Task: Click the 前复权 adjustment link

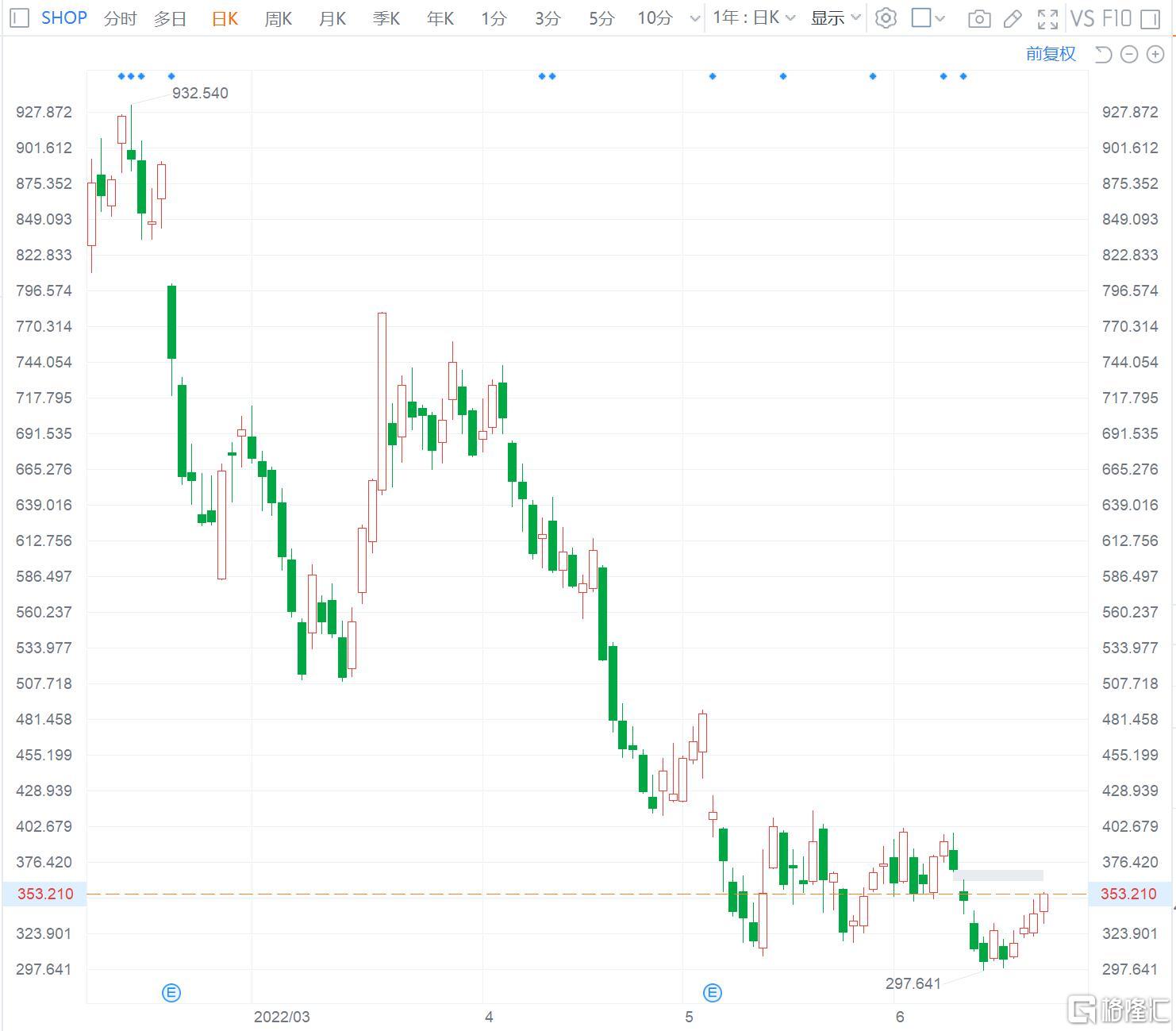Action: (1051, 53)
